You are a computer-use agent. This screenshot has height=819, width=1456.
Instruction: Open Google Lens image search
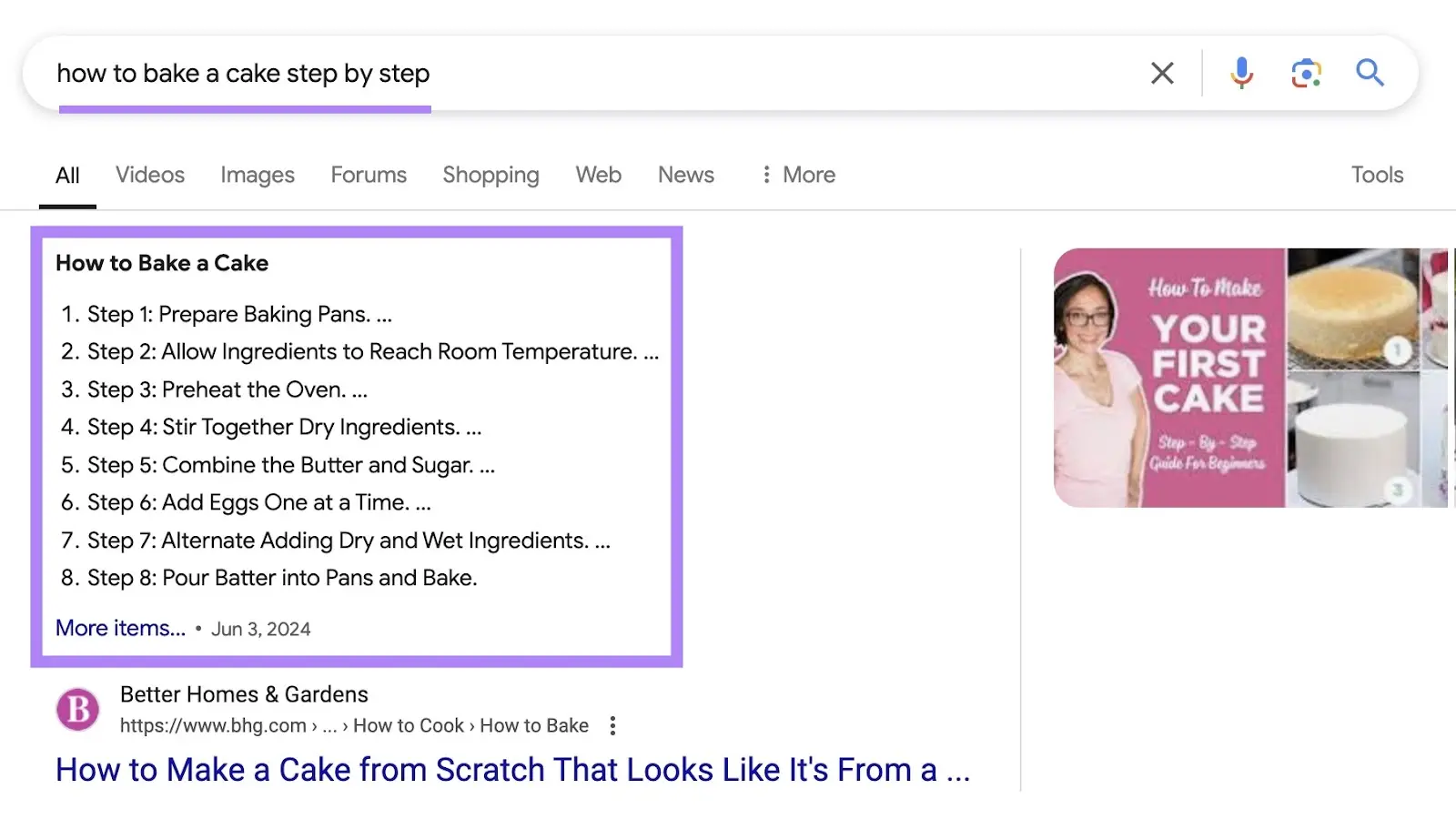(1305, 73)
